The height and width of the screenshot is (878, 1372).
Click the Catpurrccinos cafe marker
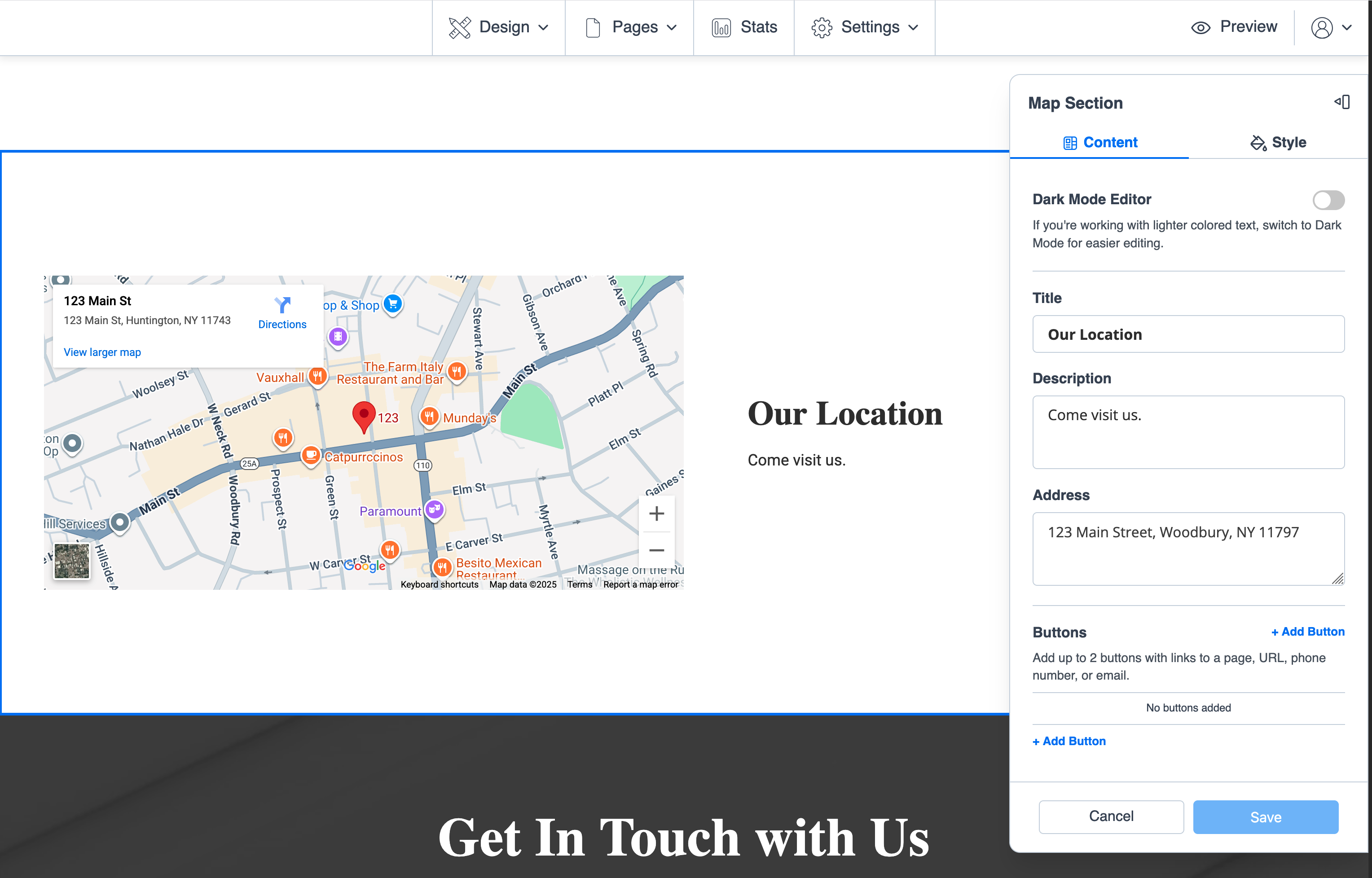(x=311, y=456)
